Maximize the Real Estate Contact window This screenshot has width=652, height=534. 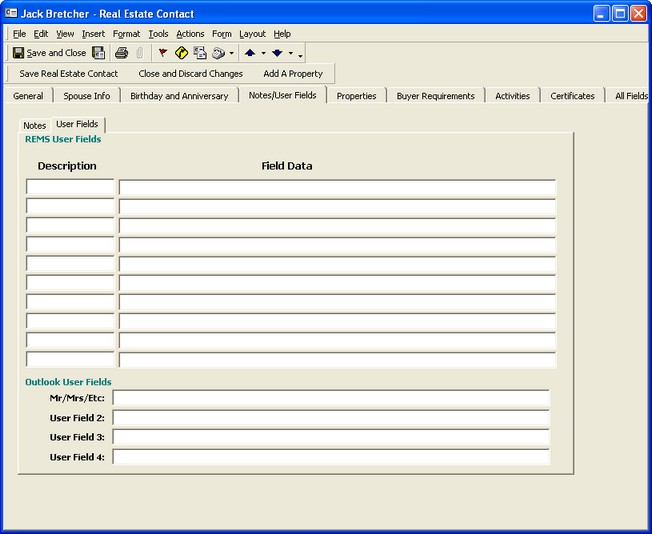[620, 14]
